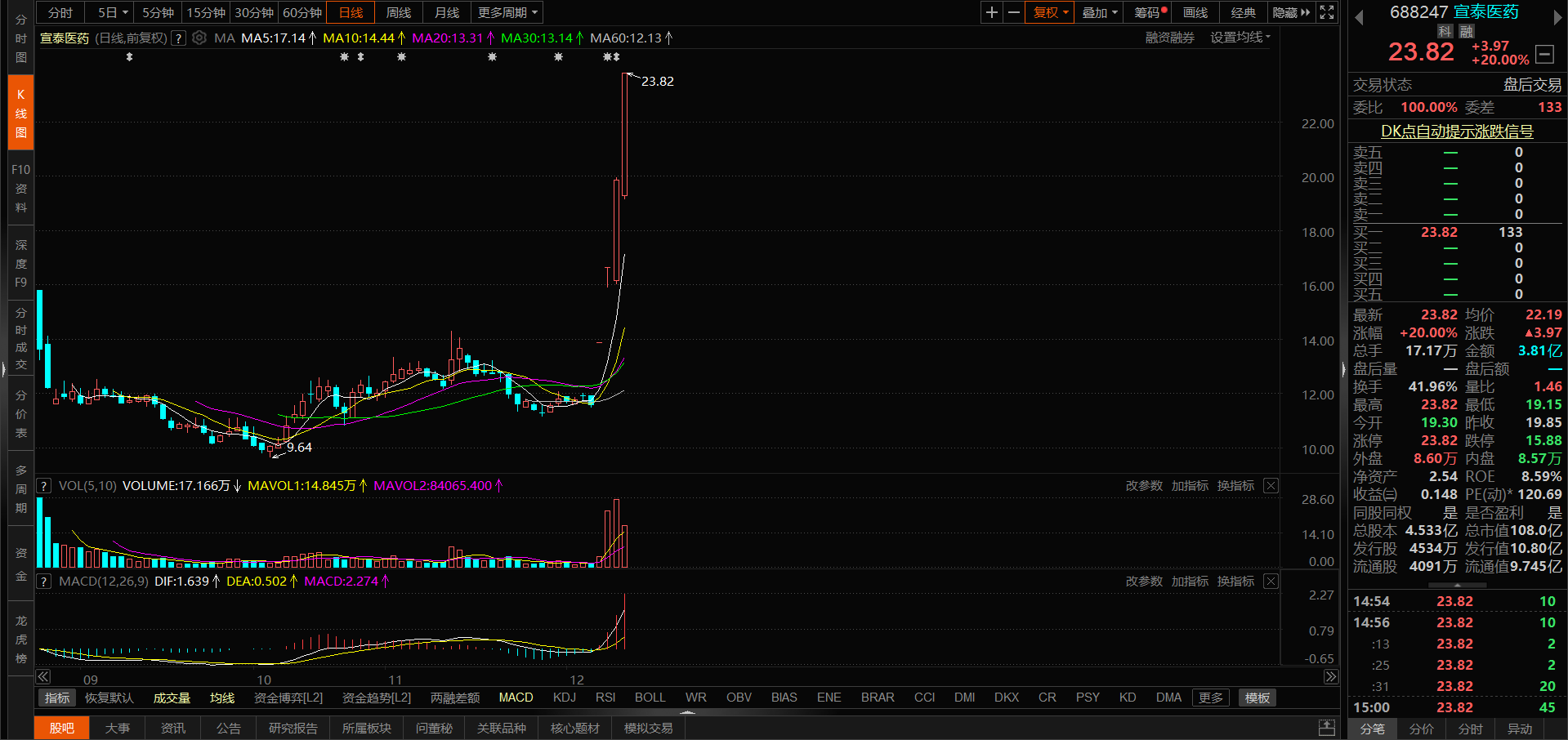This screenshot has width=1568, height=740.
Task: Close the VOL indicator panel
Action: click(1271, 485)
